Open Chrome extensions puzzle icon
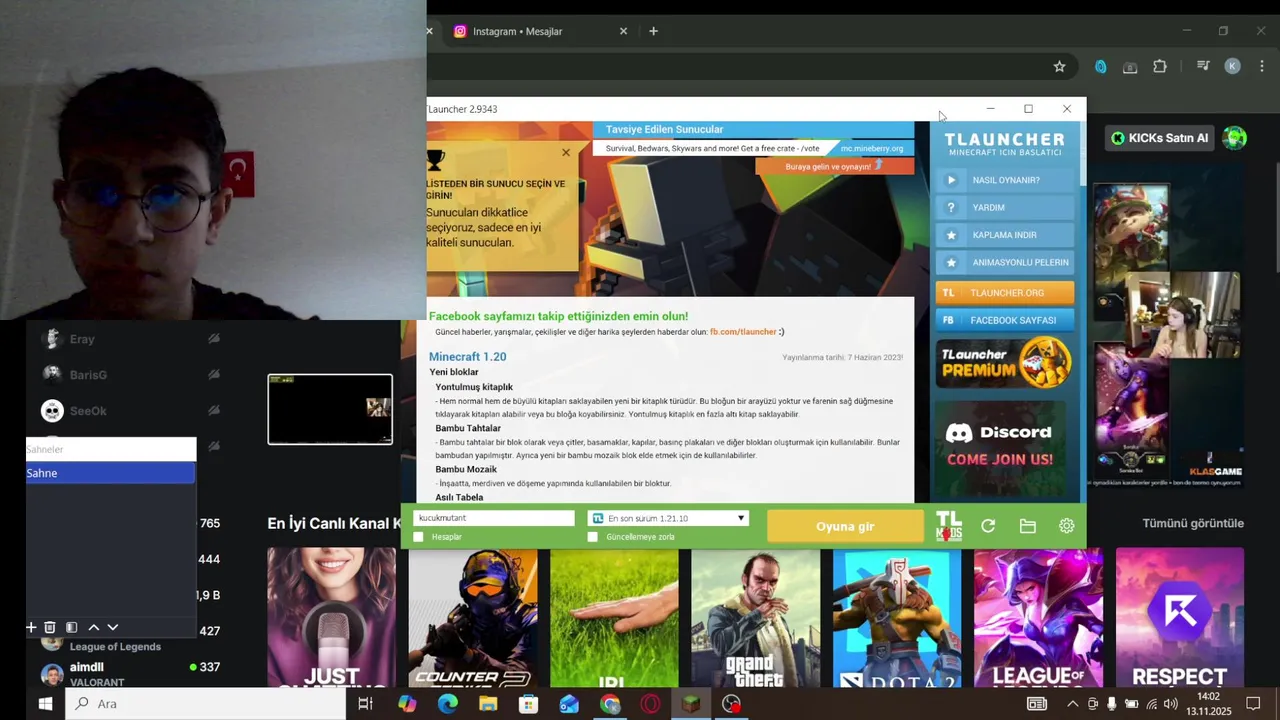The width and height of the screenshot is (1280, 720). click(1160, 67)
